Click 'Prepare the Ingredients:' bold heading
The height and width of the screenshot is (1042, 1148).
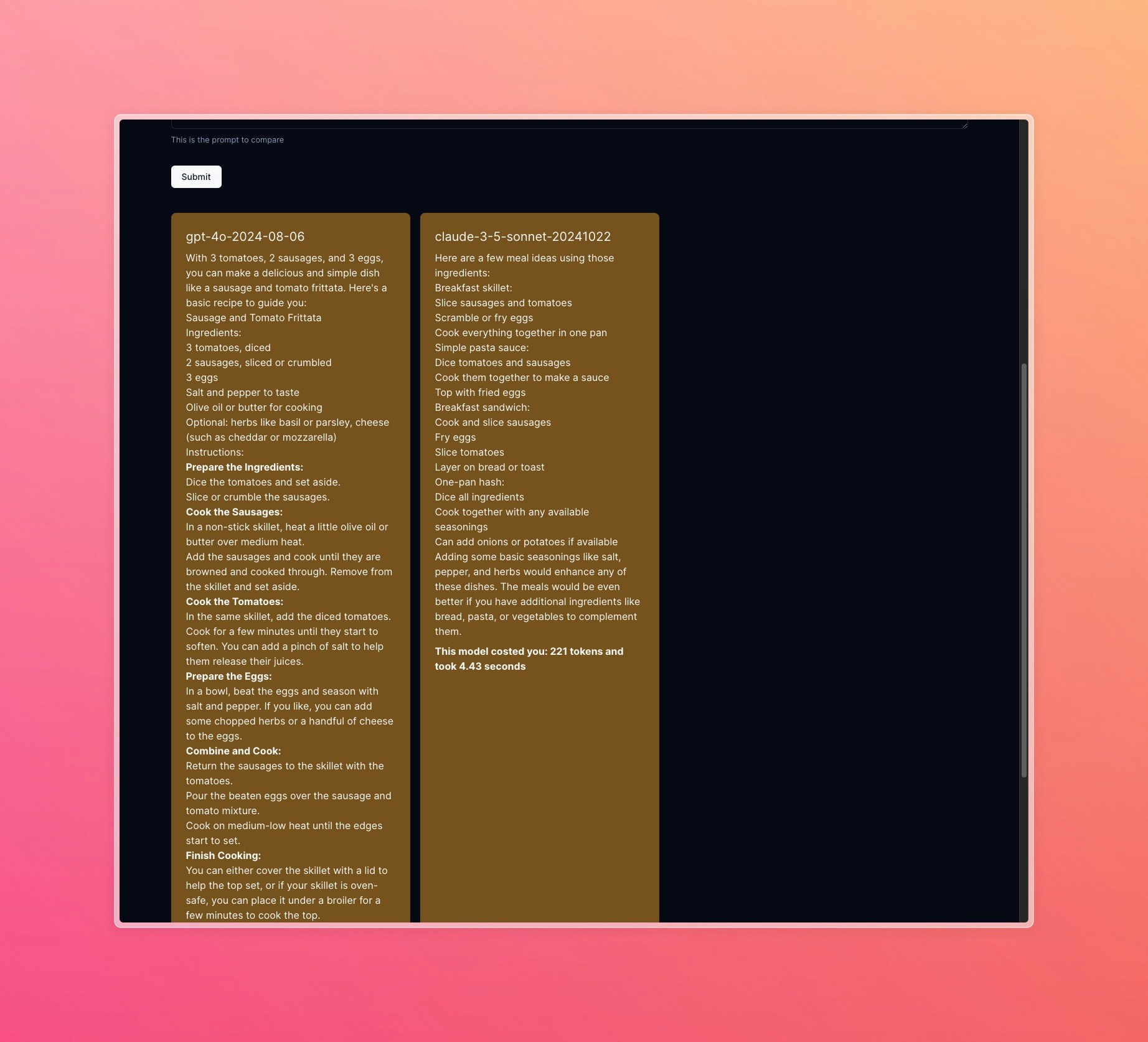244,467
